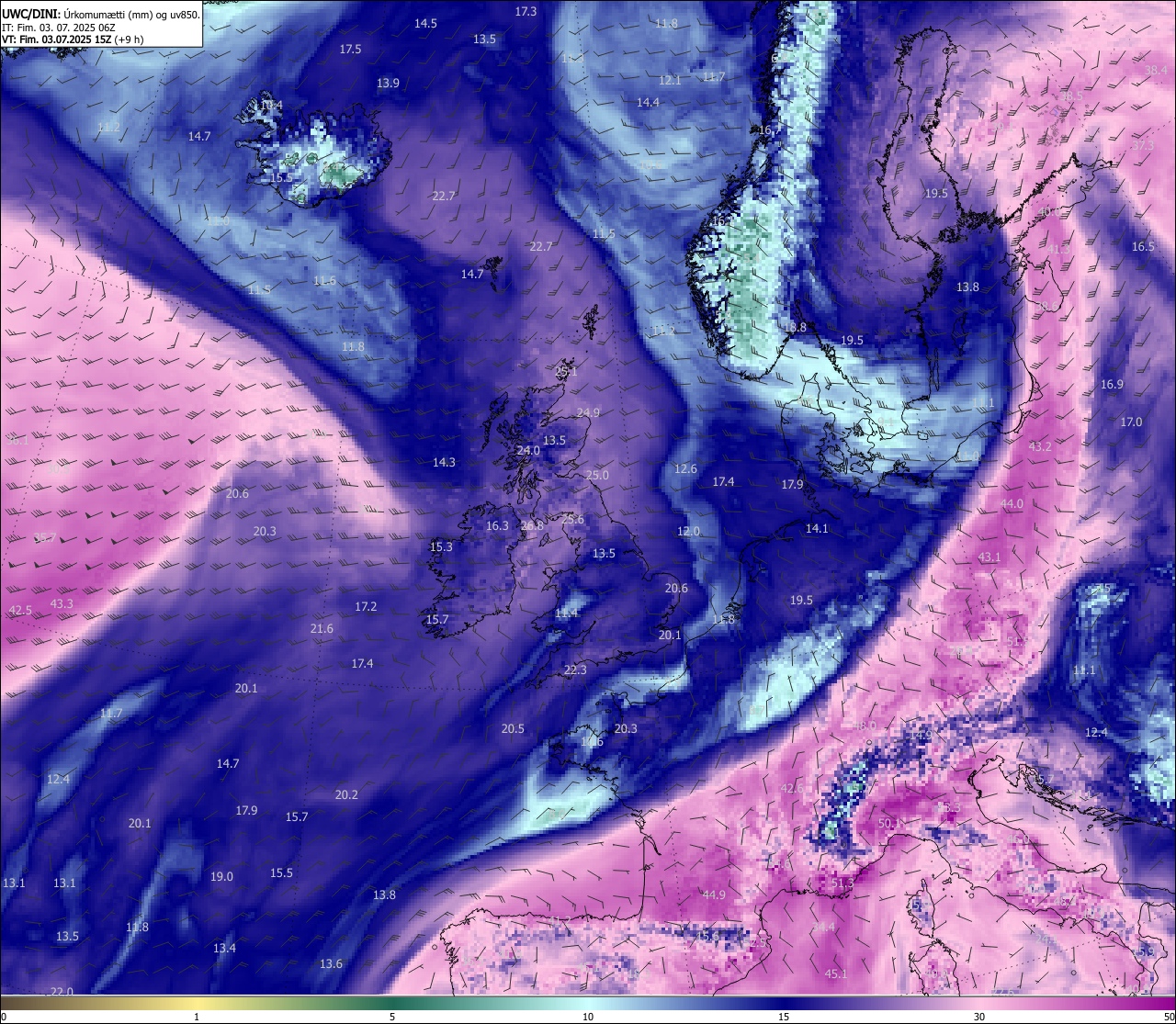The image size is (1176, 1024).
Task: Click the '30' tick label on color scale
Action: [x=979, y=1017]
